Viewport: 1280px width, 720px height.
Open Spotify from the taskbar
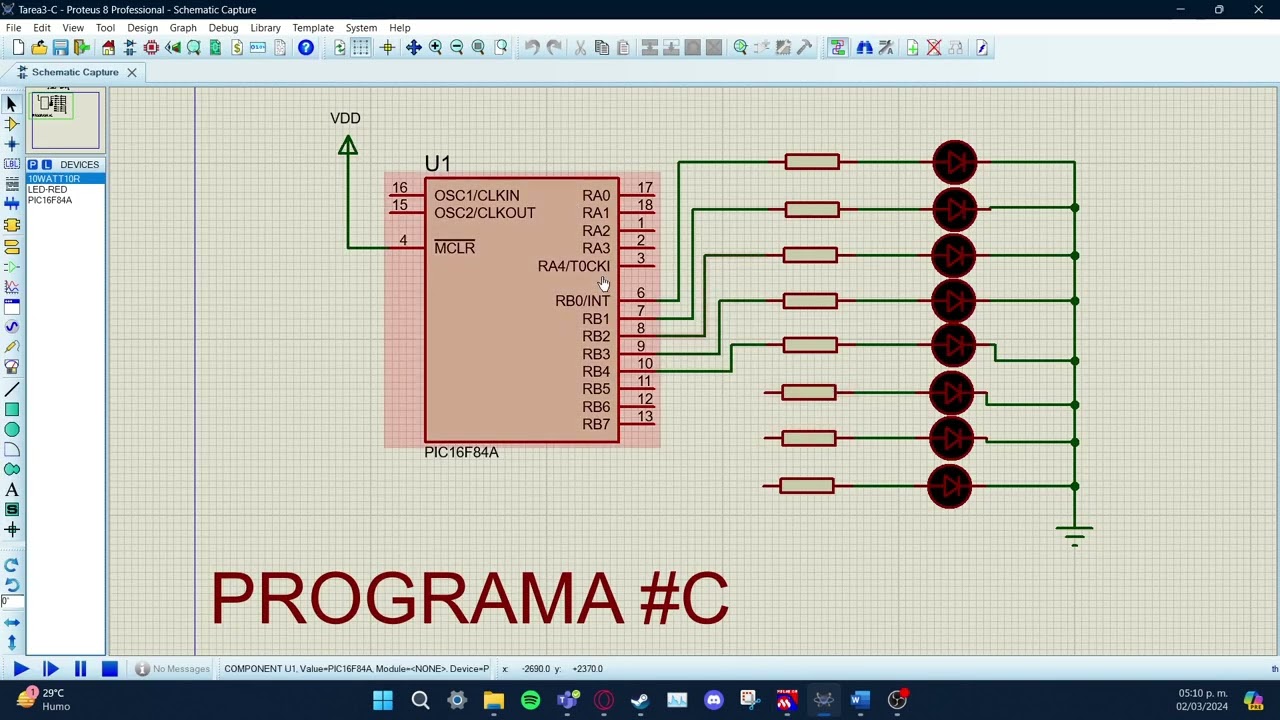[x=530, y=700]
